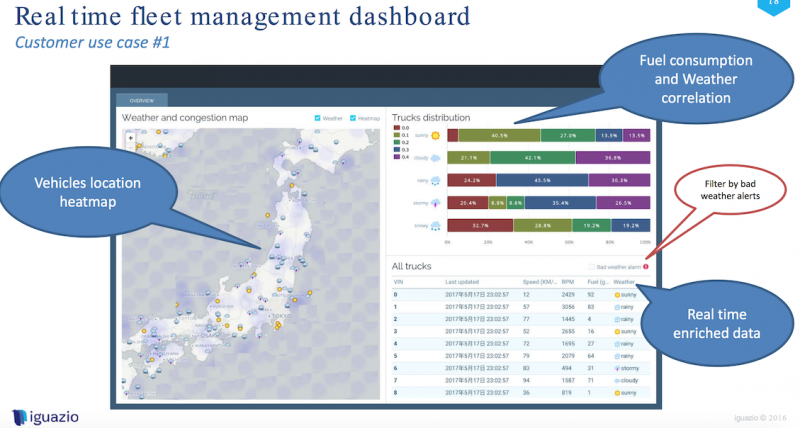Sort table by Last updated column header

[464, 283]
